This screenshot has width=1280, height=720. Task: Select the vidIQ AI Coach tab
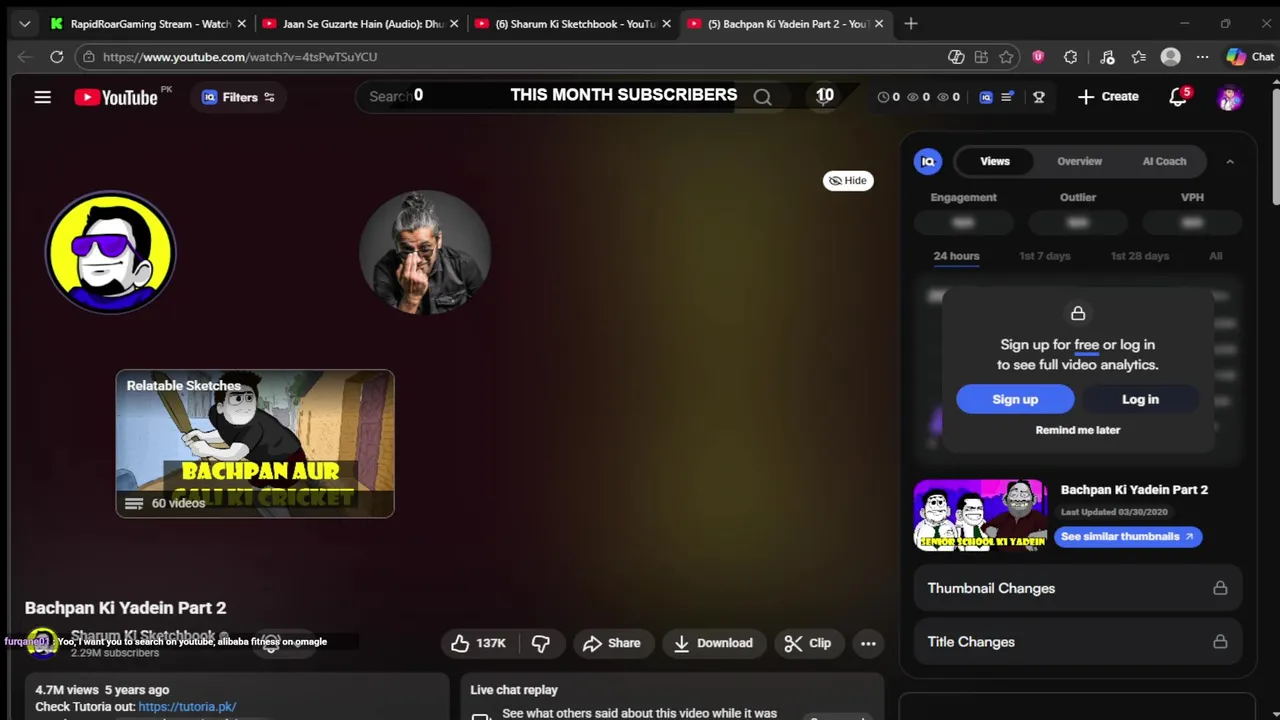click(x=1164, y=161)
